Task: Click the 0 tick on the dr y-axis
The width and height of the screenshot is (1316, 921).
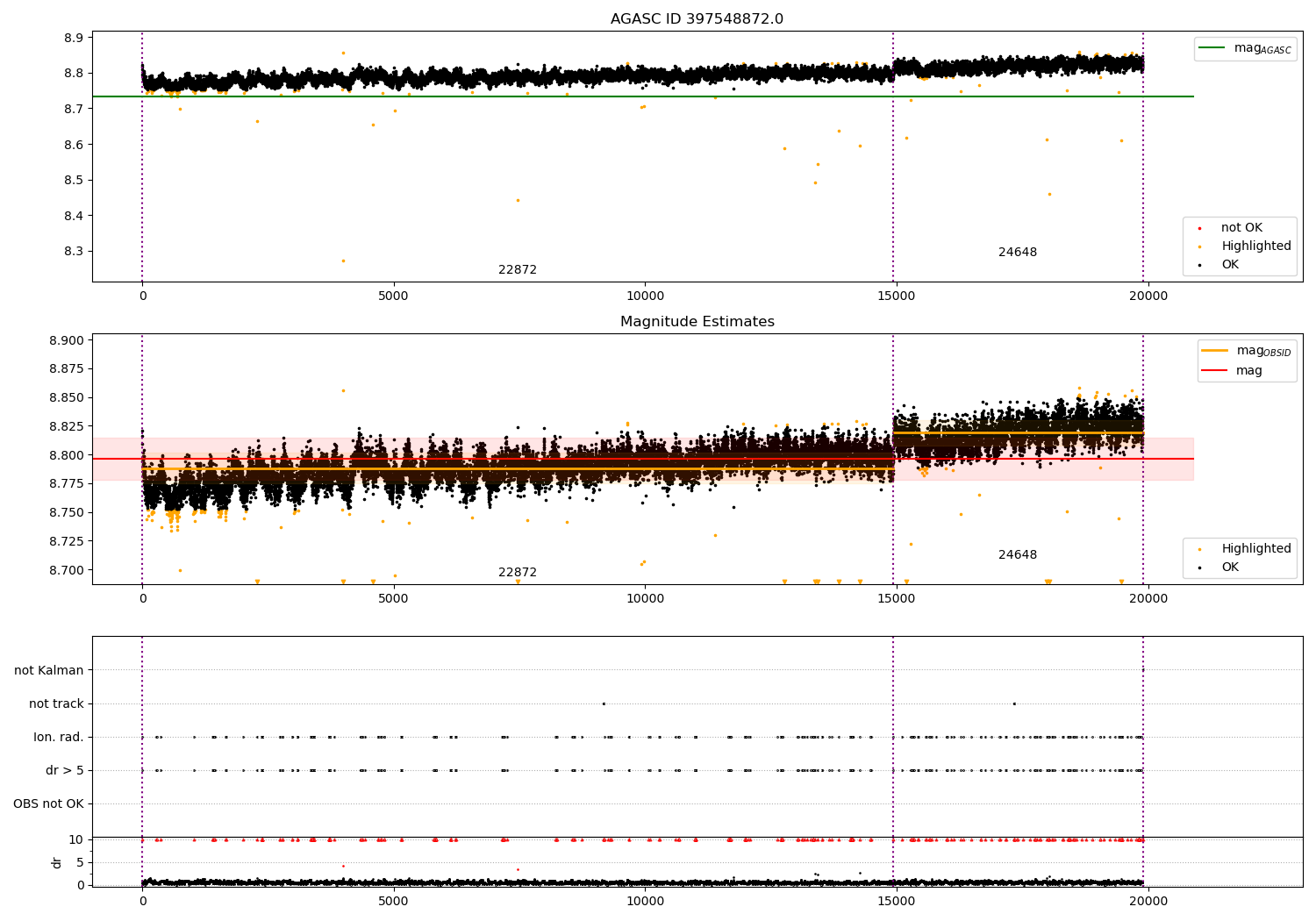Action: (80, 885)
